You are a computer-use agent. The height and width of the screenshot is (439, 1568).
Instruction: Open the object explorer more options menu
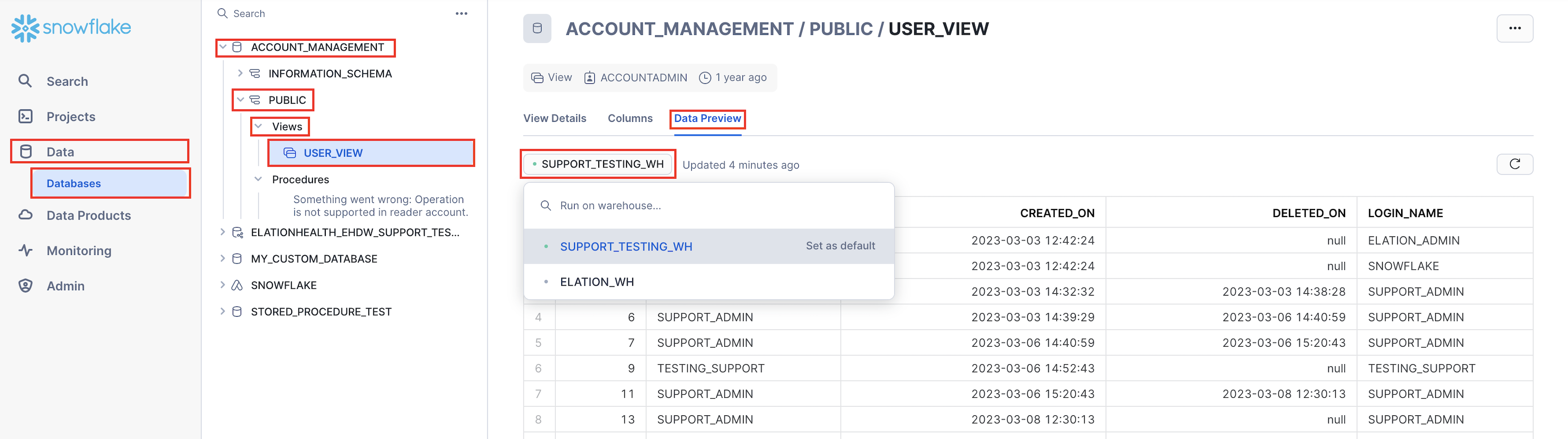click(x=461, y=13)
